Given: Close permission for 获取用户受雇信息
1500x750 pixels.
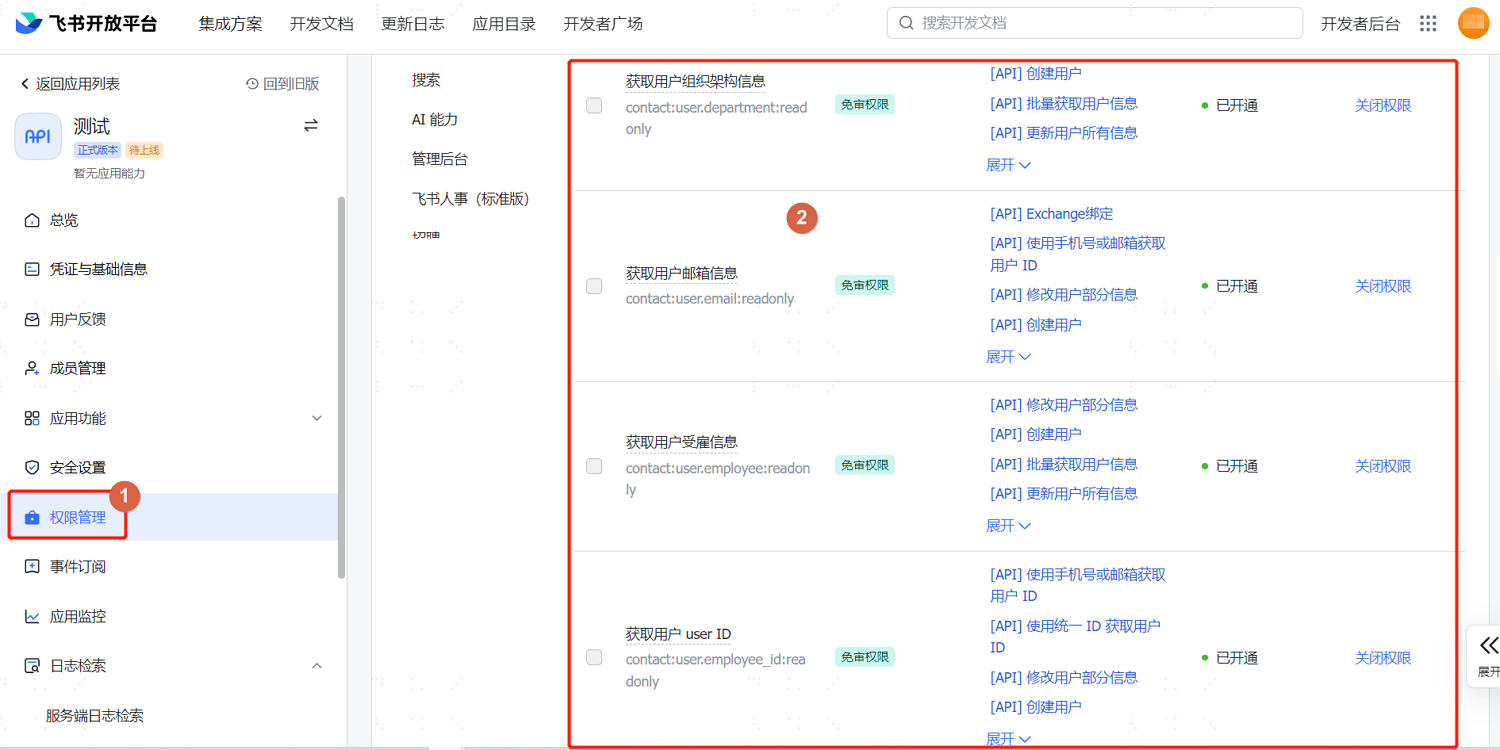Looking at the screenshot, I should [x=1383, y=466].
